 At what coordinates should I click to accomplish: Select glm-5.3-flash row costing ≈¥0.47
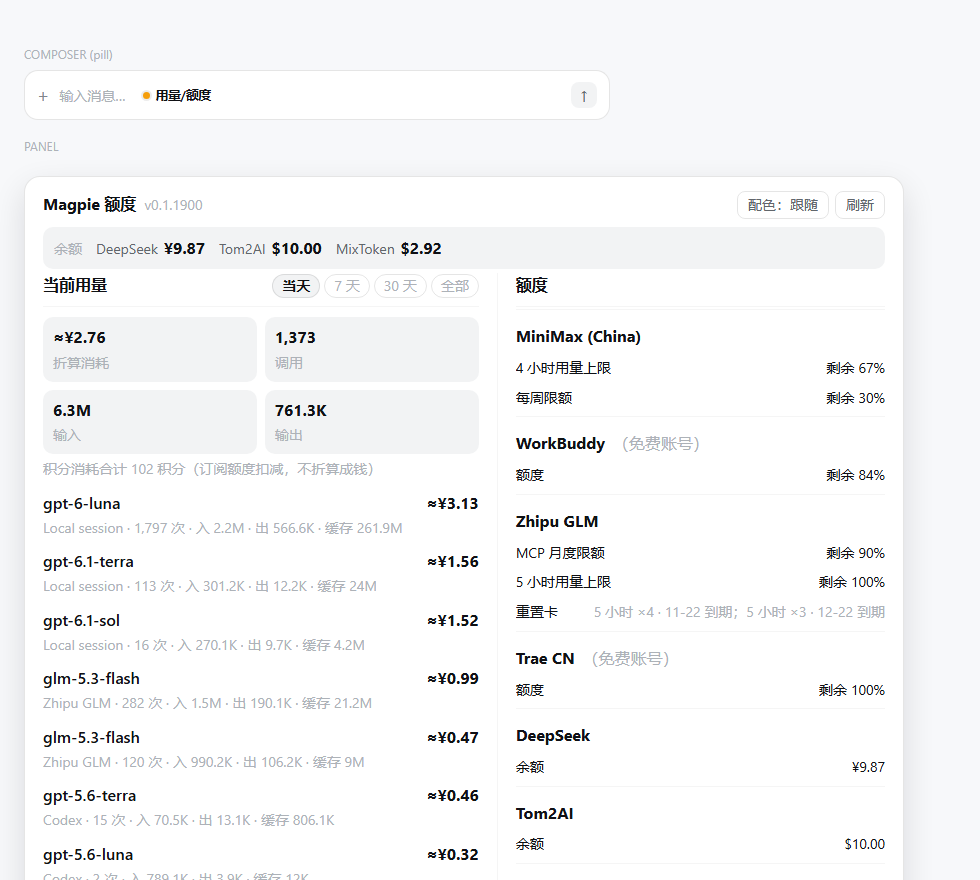pyautogui.click(x=261, y=749)
